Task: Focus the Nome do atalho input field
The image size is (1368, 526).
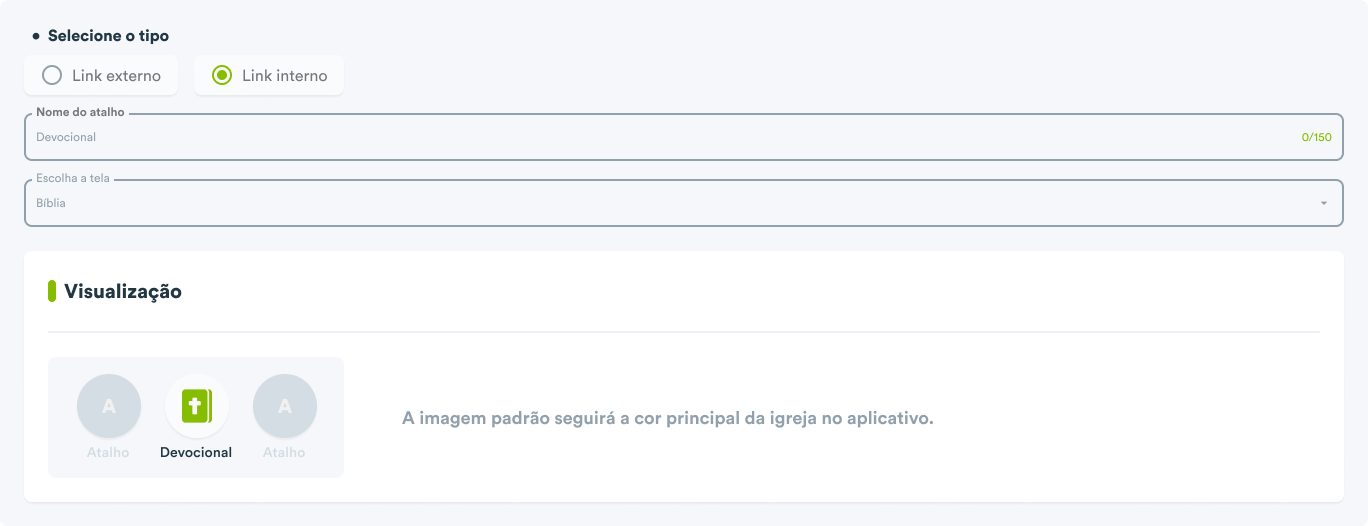Action: click(684, 137)
